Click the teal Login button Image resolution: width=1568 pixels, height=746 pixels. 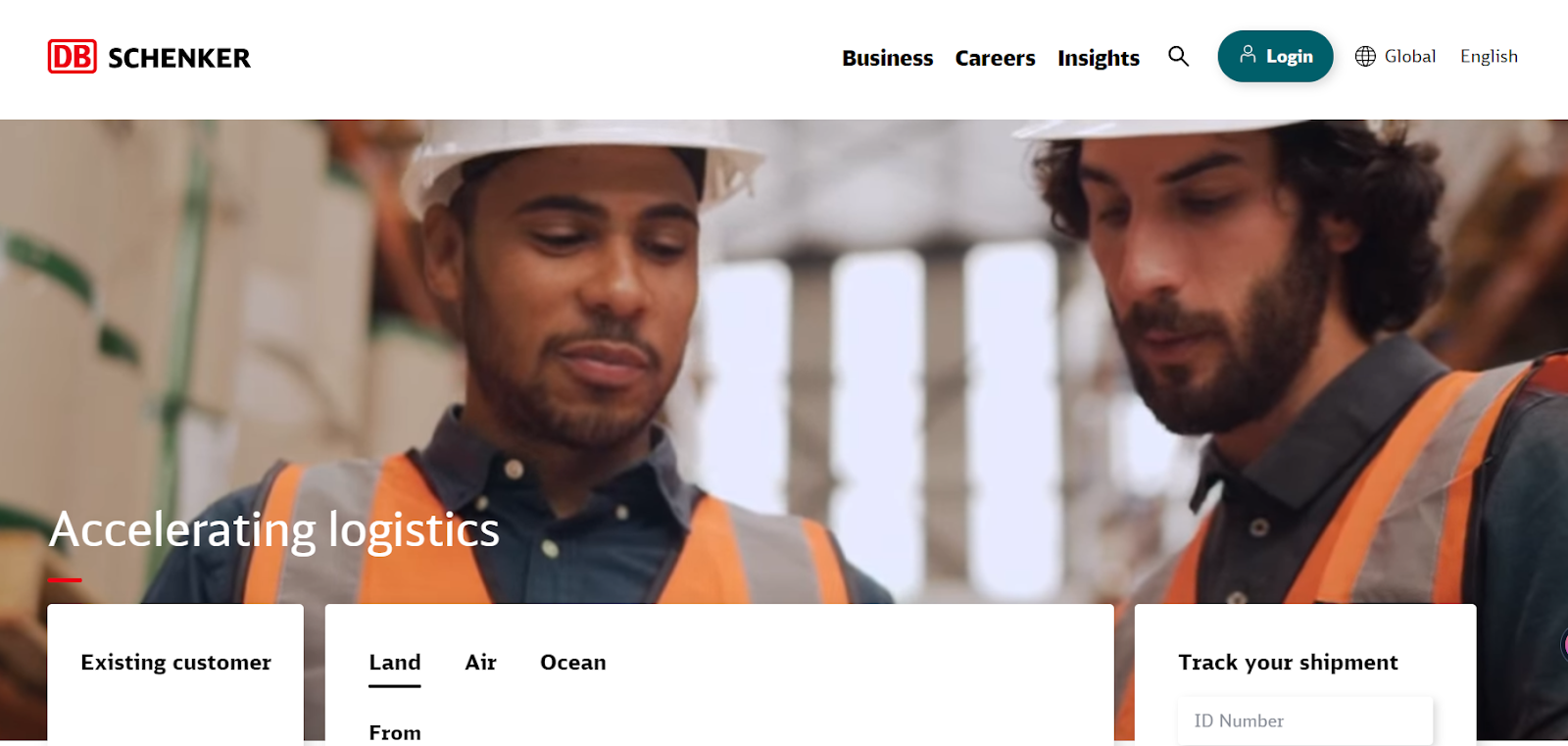point(1275,56)
